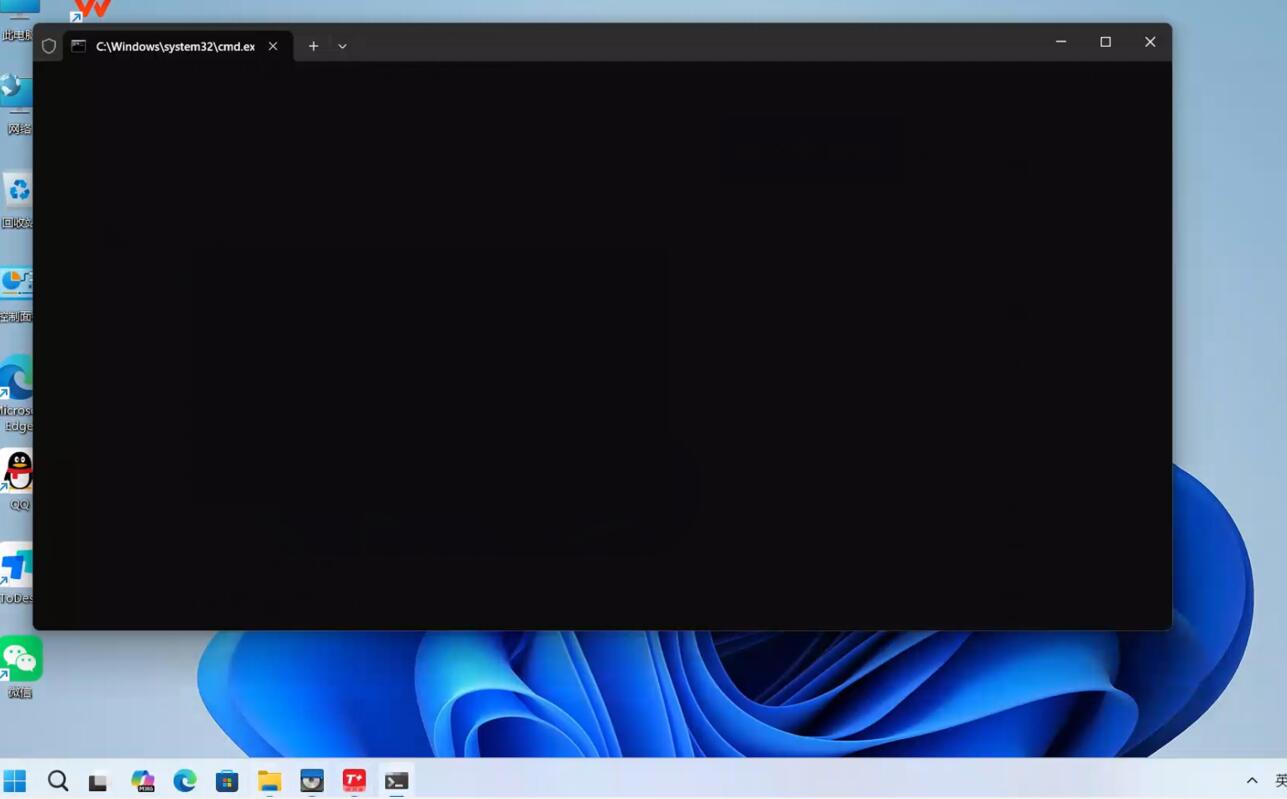Click the admin shield icon in terminal
Image resolution: width=1287 pixels, height=799 pixels.
[x=49, y=46]
